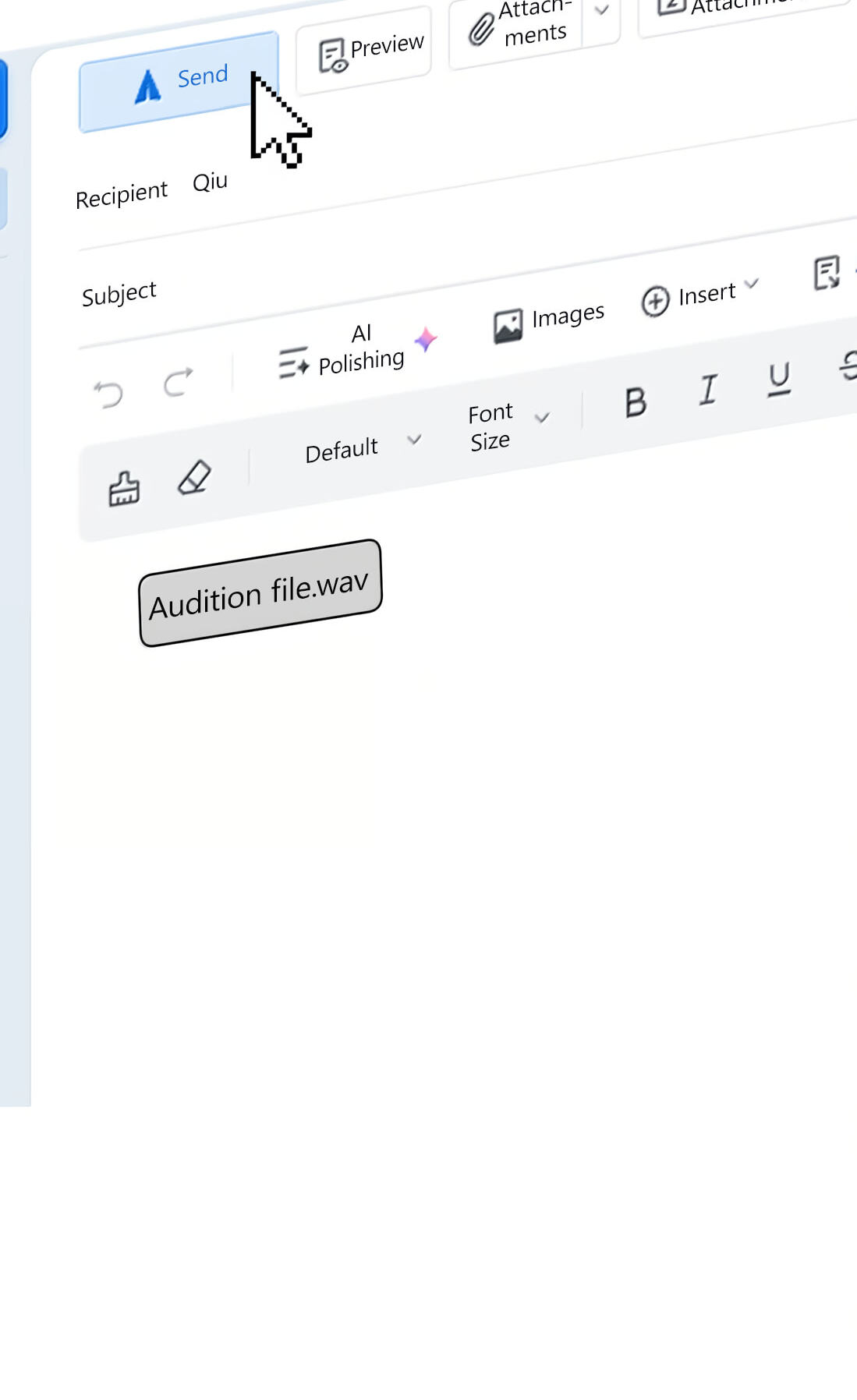Click the document icon right of Insert
857x1400 pixels.
tap(827, 273)
